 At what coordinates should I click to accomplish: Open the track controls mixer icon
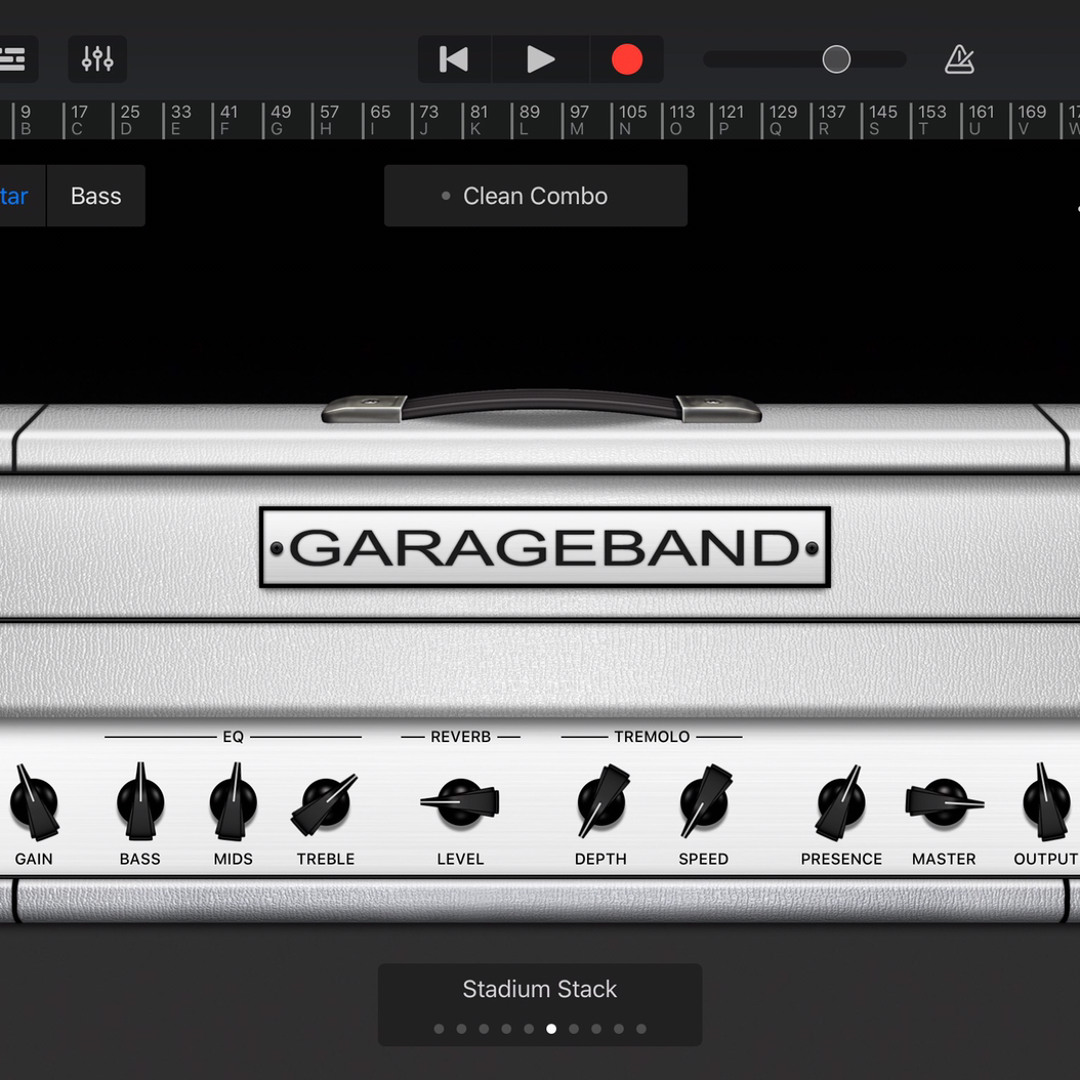[97, 60]
